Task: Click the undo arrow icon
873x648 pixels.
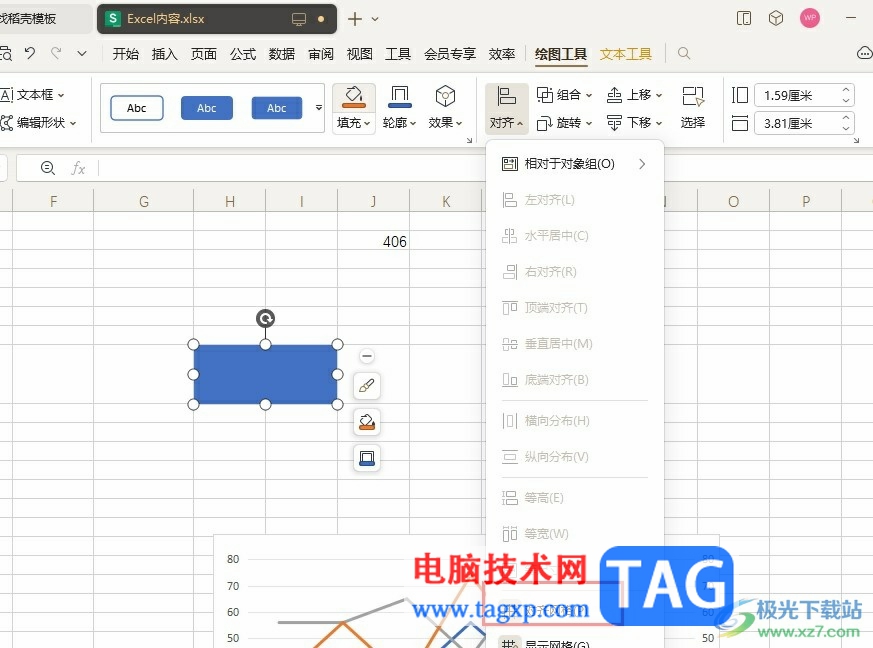Action: tap(30, 53)
